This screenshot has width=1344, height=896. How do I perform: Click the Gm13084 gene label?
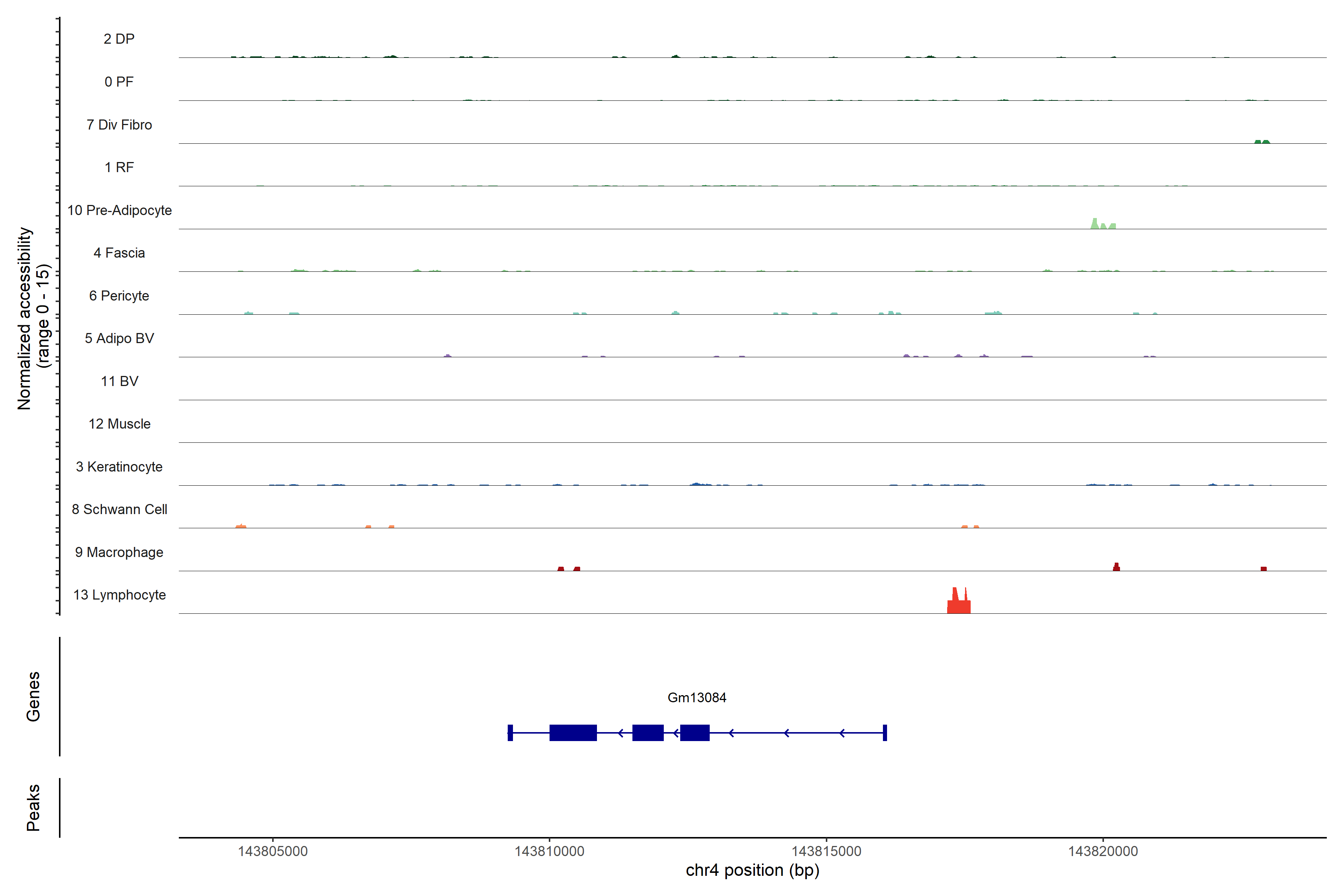[697, 698]
